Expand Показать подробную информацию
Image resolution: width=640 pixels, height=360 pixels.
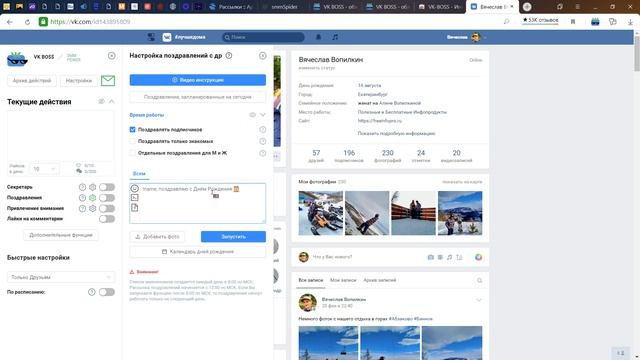396,133
